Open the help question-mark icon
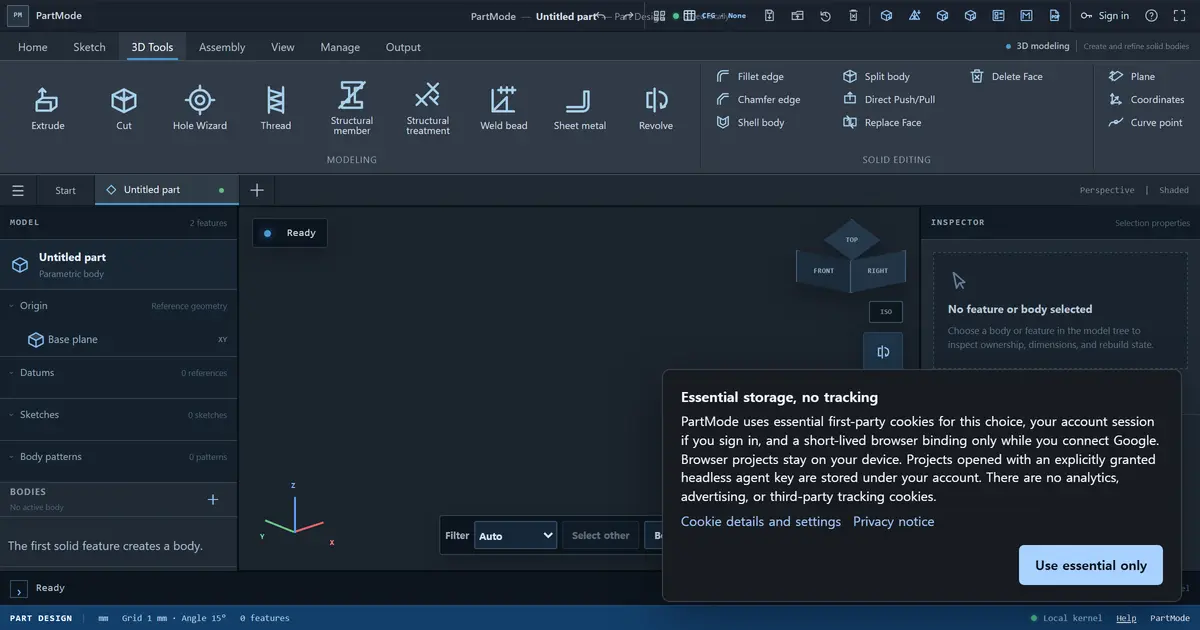The image size is (1200, 630). click(x=1151, y=15)
